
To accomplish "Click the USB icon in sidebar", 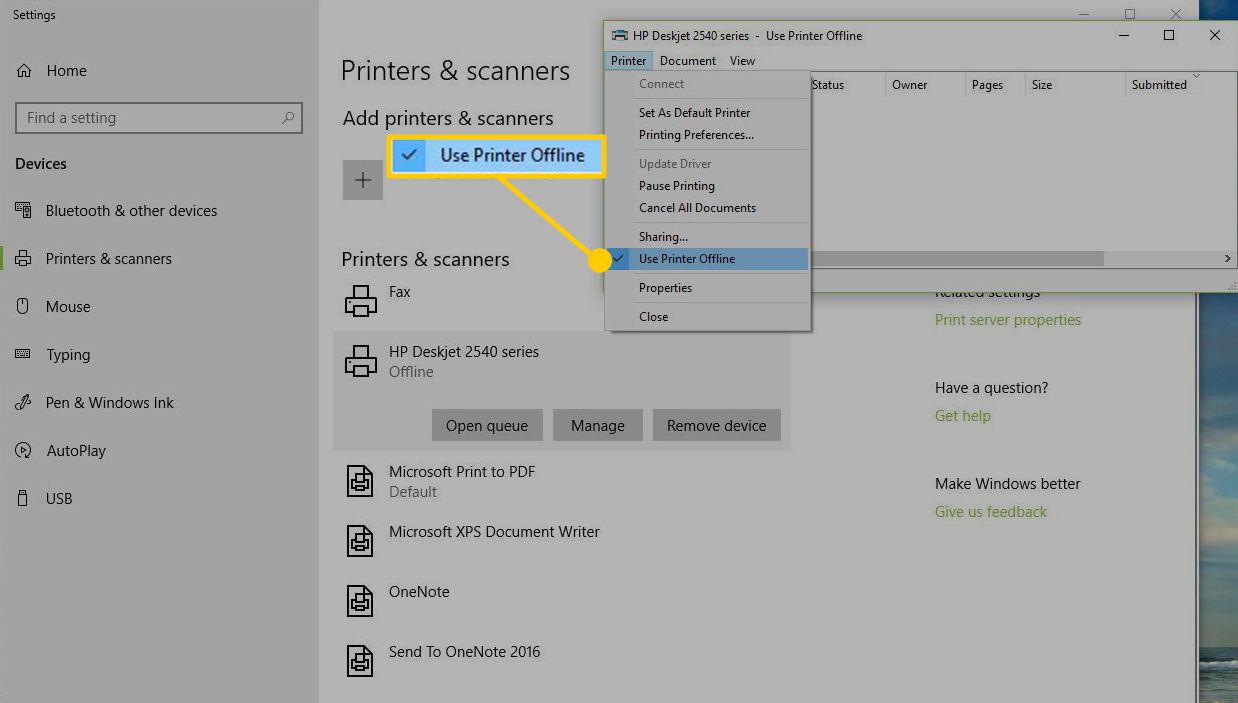I will coord(23,498).
